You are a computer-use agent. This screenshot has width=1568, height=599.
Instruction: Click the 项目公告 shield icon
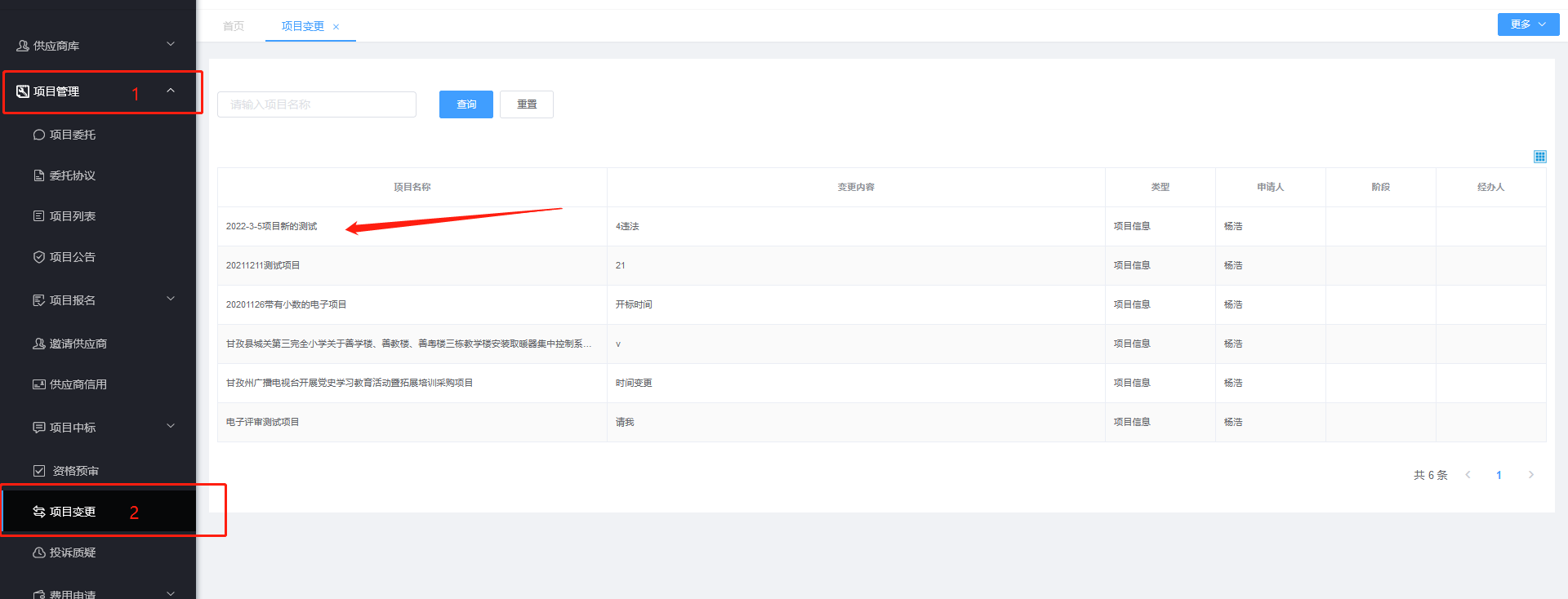coord(39,257)
